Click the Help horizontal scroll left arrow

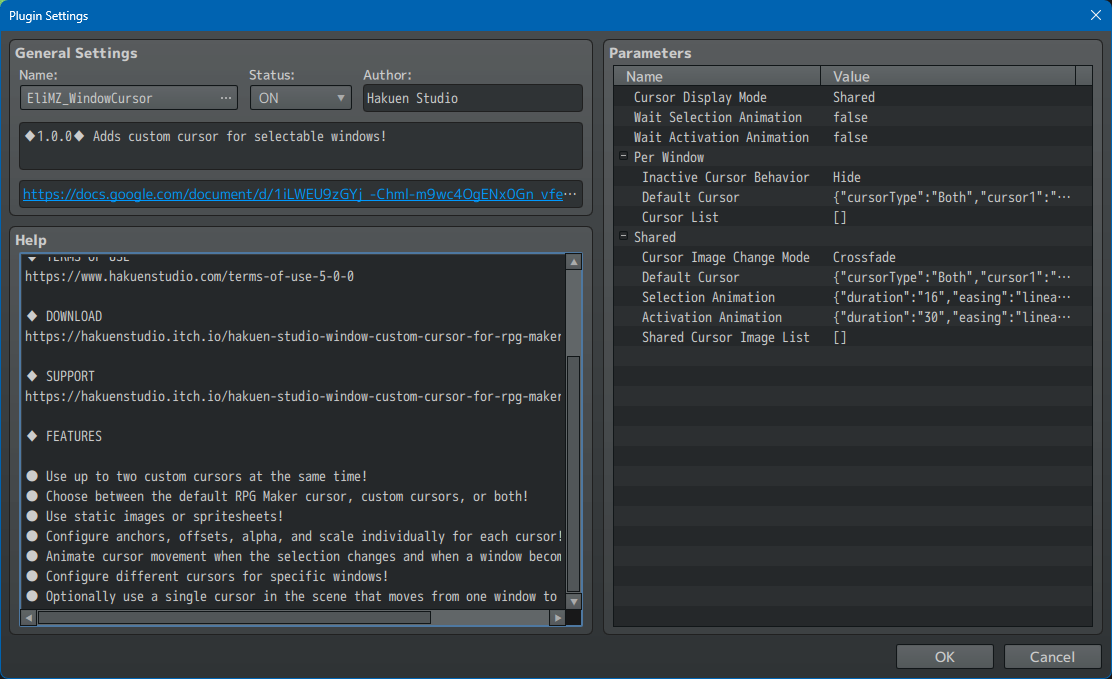(28, 618)
